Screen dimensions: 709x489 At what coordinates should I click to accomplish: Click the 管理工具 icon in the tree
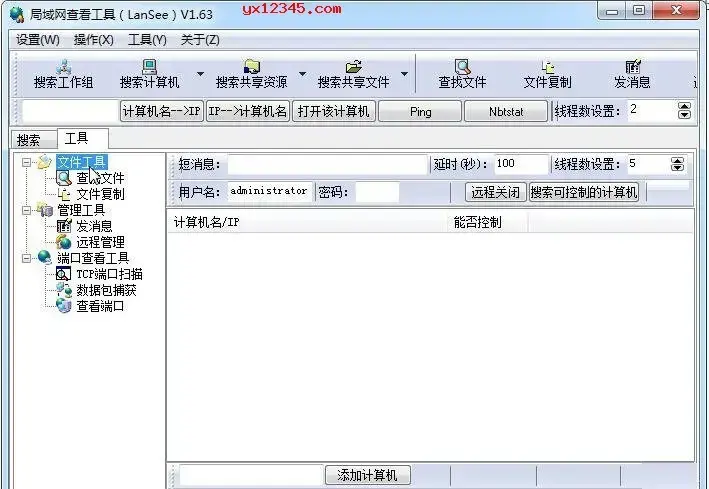(x=45, y=210)
